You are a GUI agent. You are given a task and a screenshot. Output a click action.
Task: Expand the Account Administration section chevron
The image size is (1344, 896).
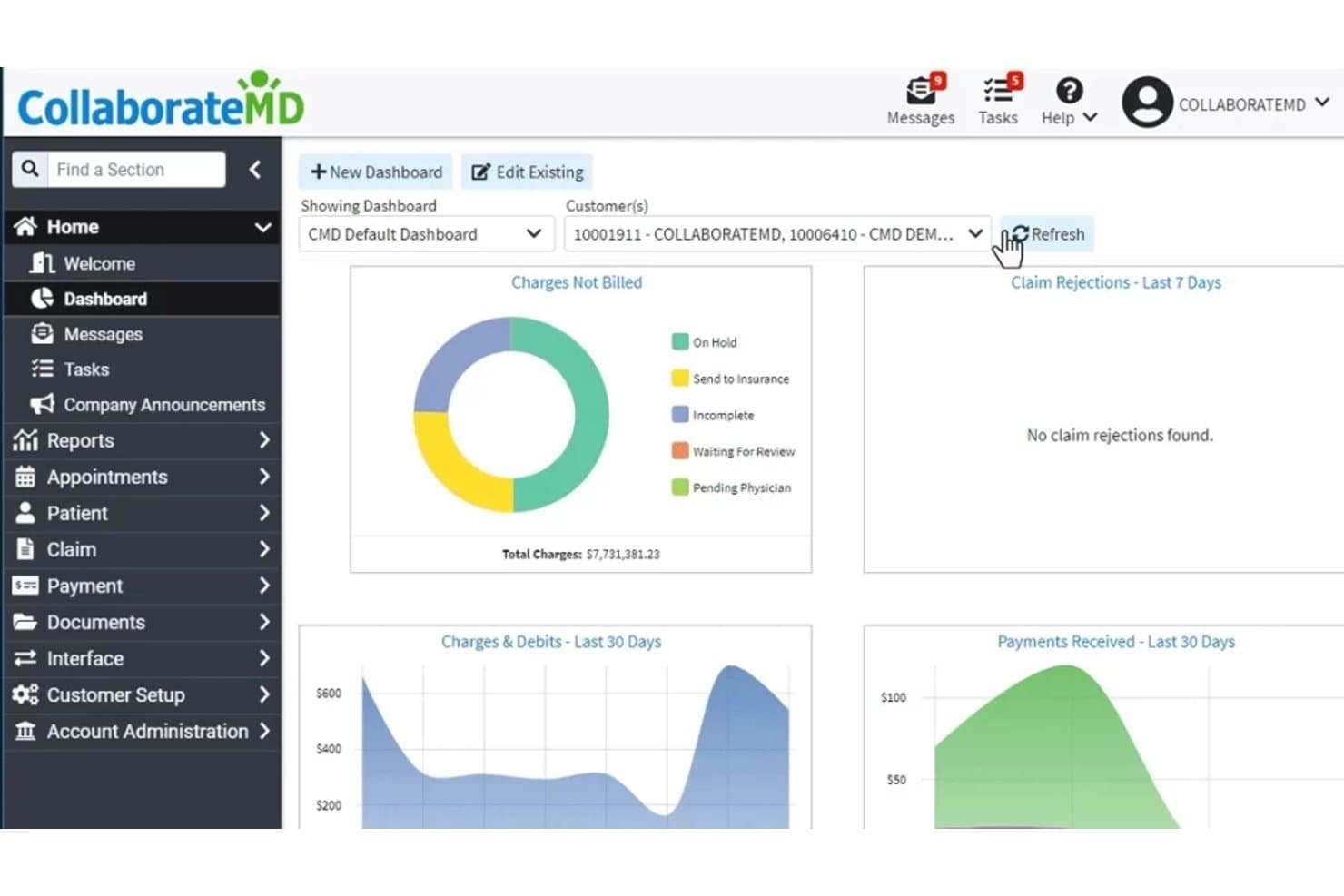tap(264, 731)
